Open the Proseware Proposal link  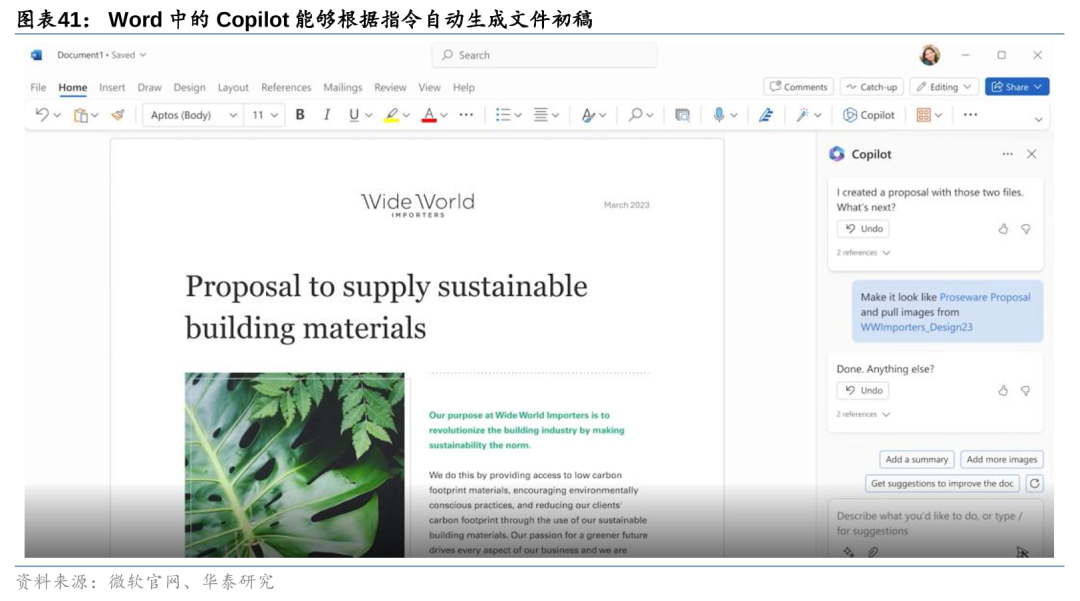(x=985, y=297)
